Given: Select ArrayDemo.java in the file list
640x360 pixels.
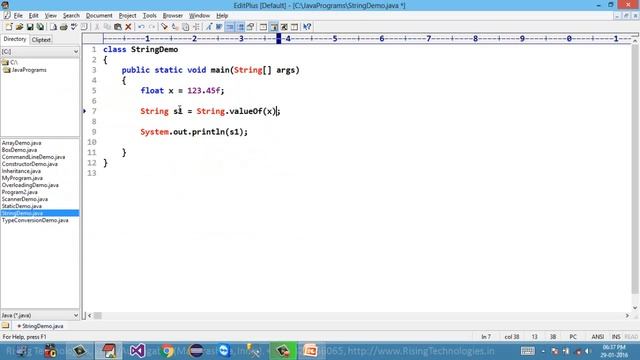Looking at the screenshot, I should pyautogui.click(x=21, y=143).
